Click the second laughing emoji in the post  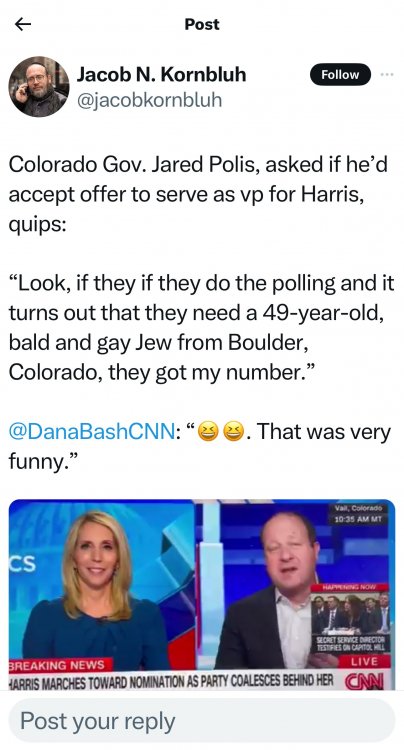233,432
